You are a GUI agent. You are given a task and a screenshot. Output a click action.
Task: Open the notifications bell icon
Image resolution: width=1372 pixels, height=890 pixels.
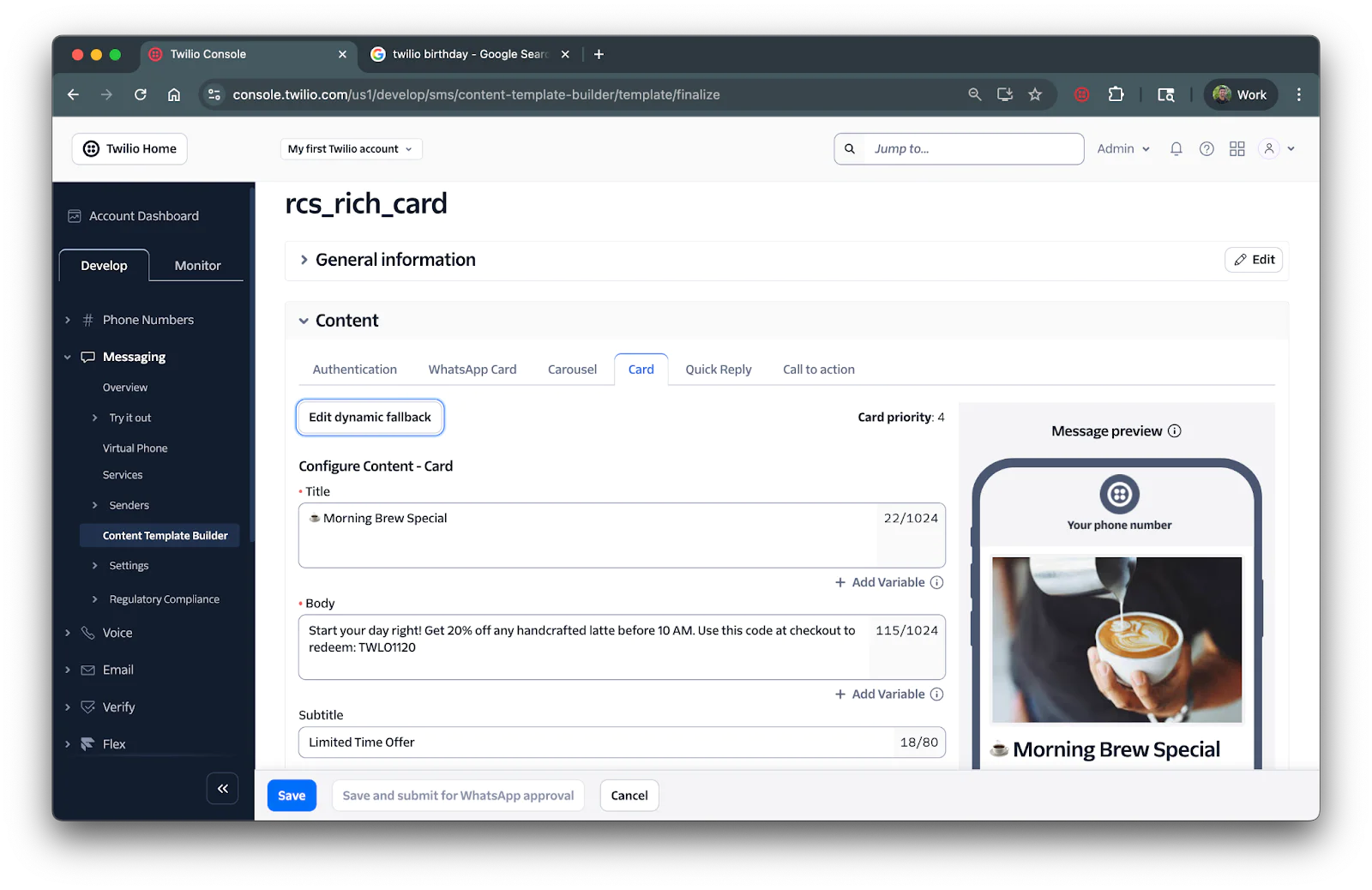click(1176, 148)
